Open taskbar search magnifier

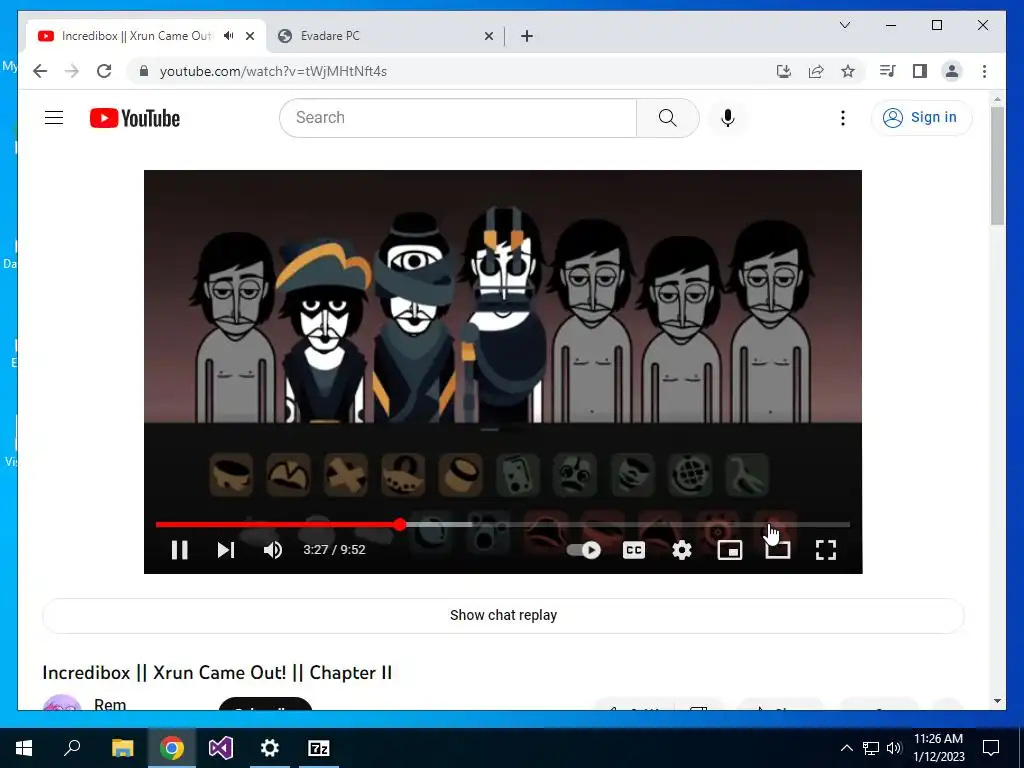tap(72, 748)
